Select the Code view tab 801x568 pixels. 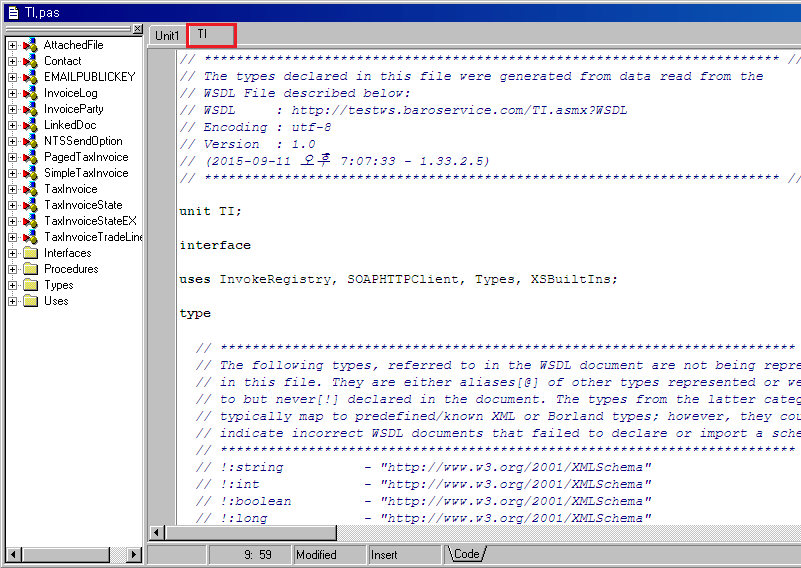click(x=466, y=554)
